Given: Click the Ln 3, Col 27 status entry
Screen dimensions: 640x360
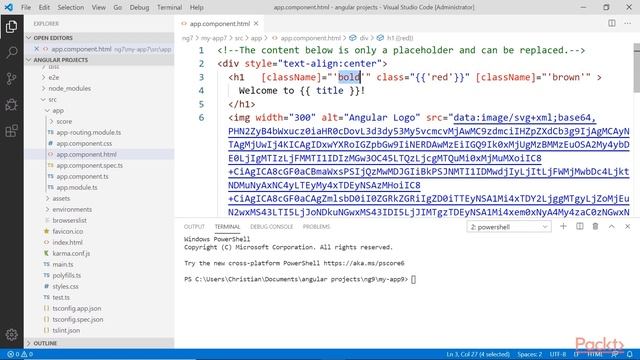Looking at the screenshot, I should point(478,354).
